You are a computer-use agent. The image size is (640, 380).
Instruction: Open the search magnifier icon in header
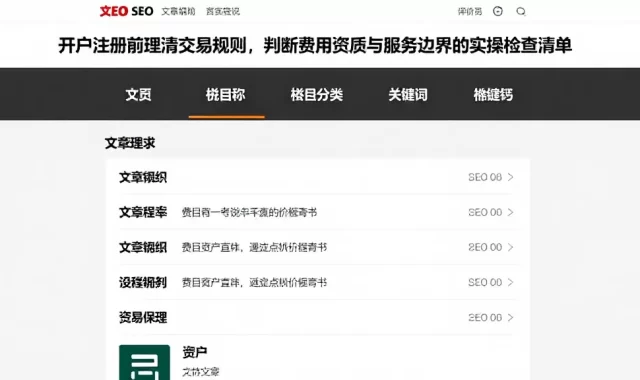(521, 11)
